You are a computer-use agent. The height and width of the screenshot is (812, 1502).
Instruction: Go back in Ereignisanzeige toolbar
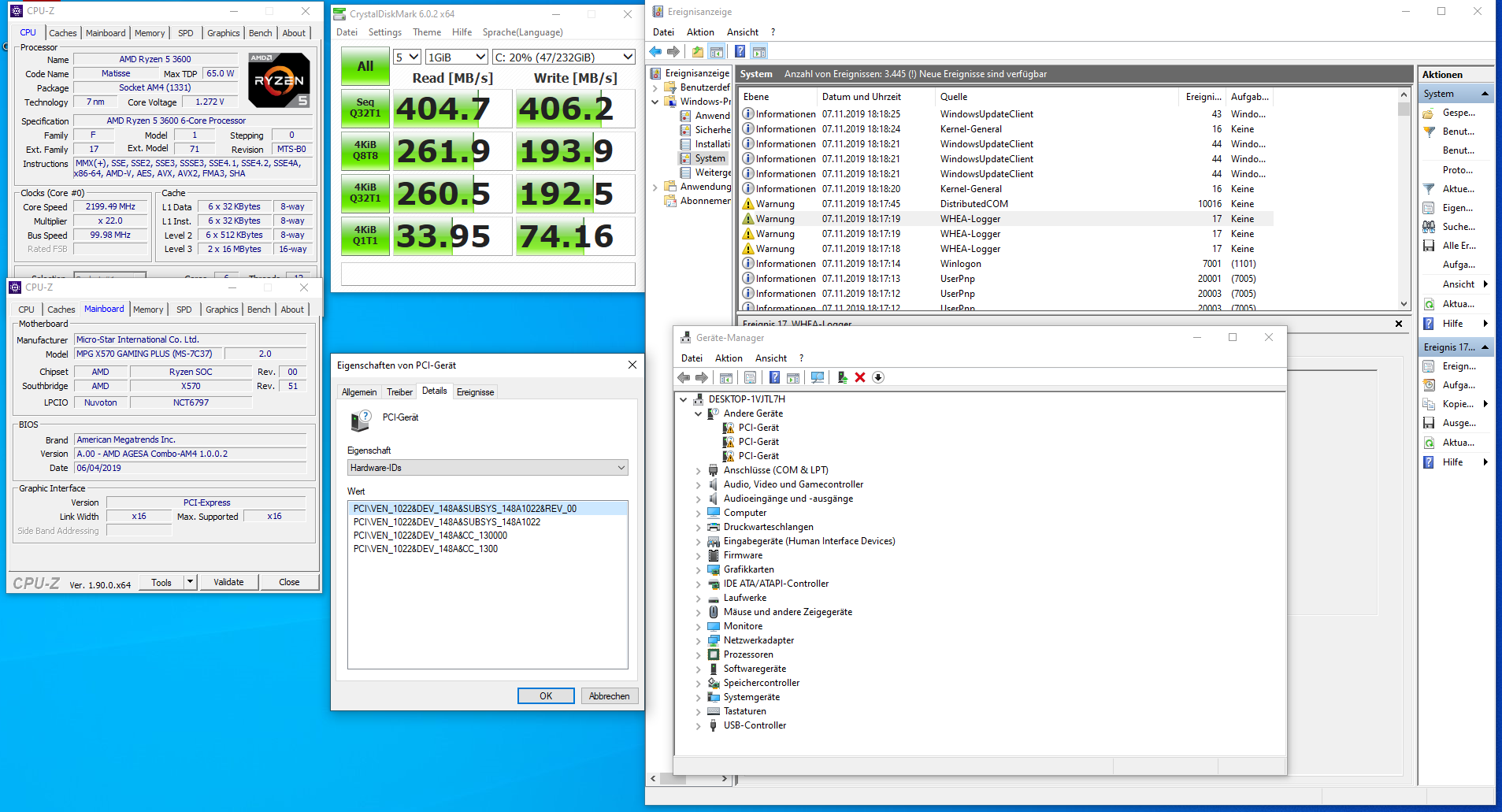click(x=655, y=52)
